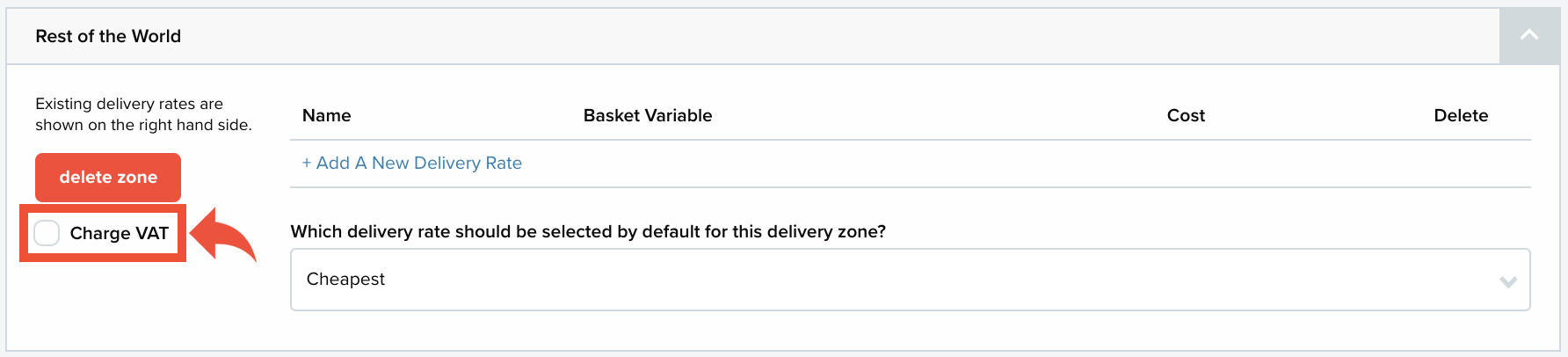Screen dimensions: 1568x357
Task: Click the Charge VAT label text
Action: click(120, 233)
